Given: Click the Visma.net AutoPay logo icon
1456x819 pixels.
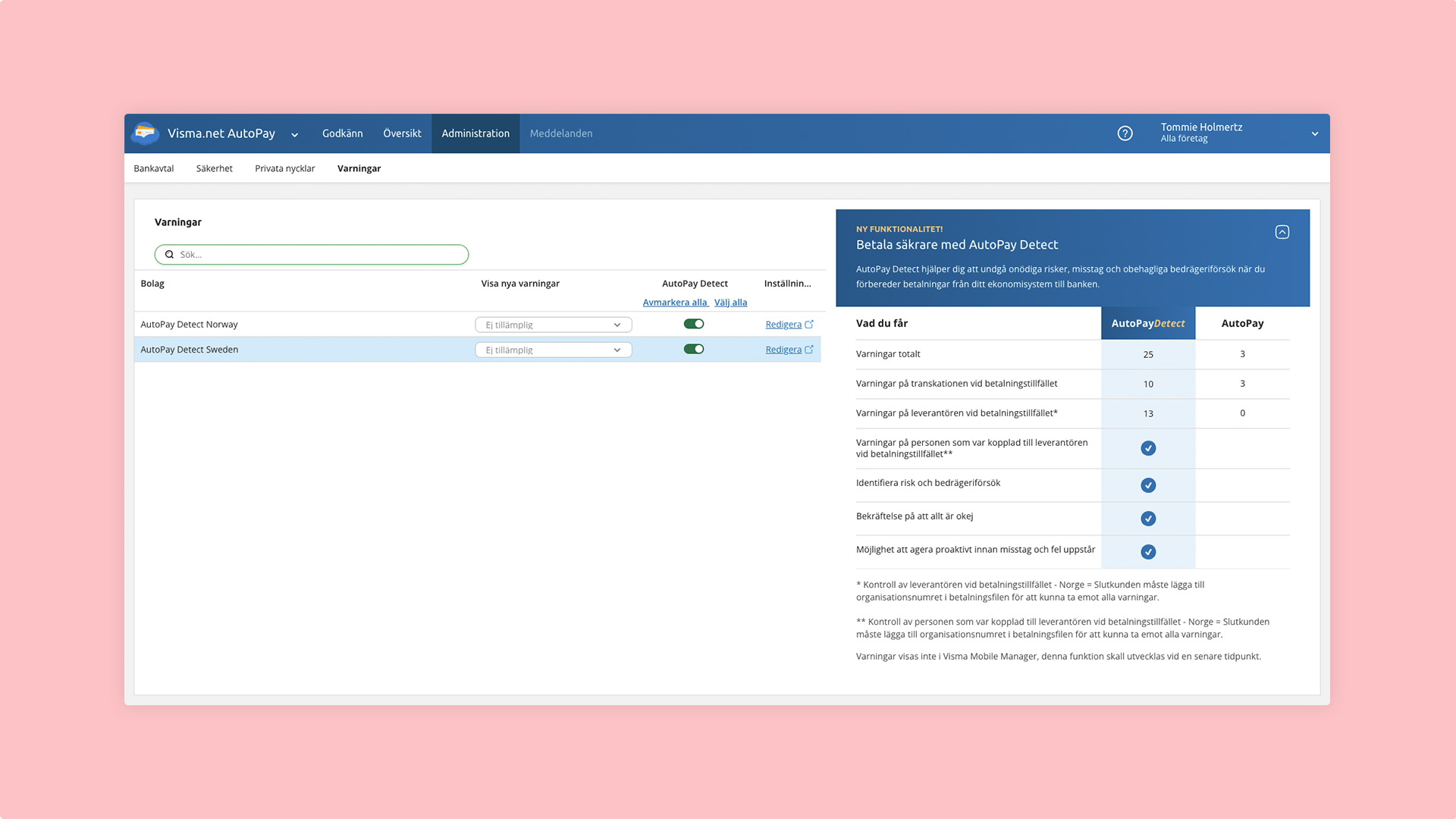Looking at the screenshot, I should pos(146,133).
